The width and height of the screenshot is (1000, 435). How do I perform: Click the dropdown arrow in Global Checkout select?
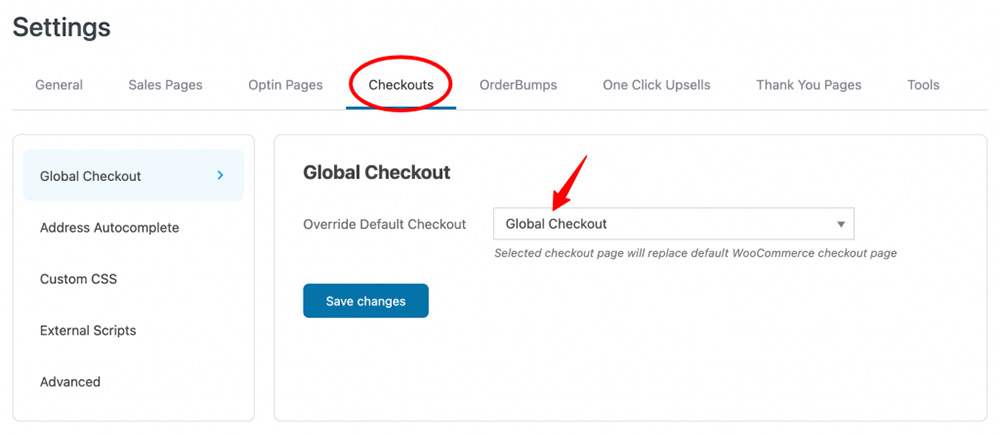click(x=841, y=225)
